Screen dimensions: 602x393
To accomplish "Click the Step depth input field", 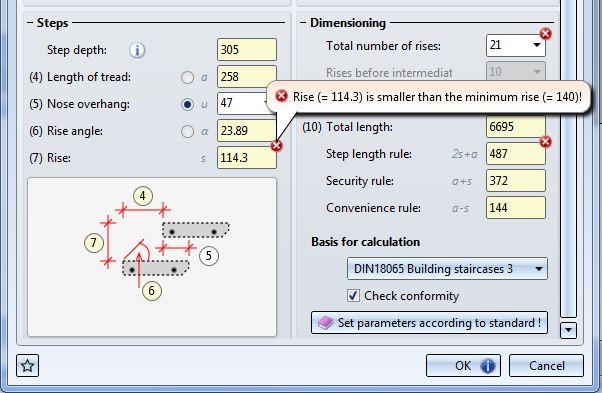I will pos(247,50).
